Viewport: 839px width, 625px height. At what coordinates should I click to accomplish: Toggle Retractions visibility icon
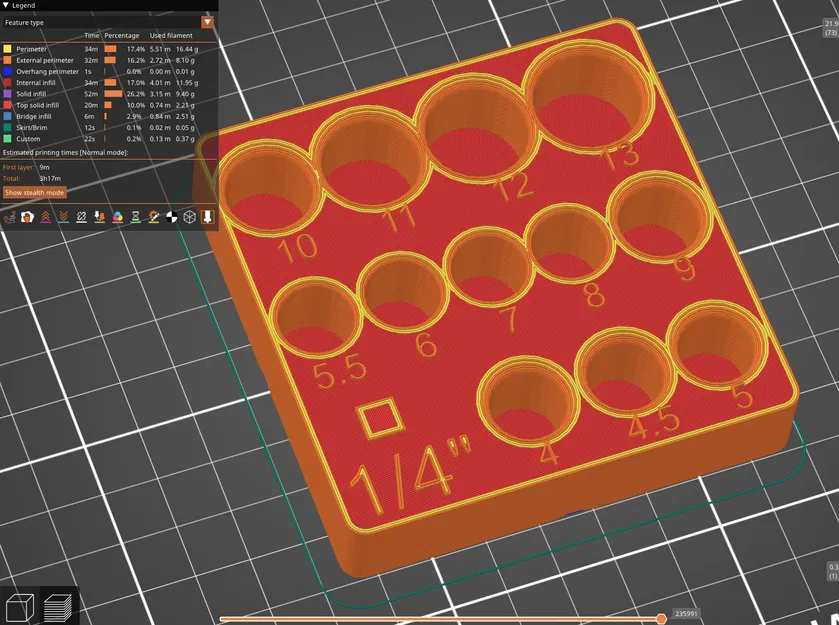pos(45,217)
